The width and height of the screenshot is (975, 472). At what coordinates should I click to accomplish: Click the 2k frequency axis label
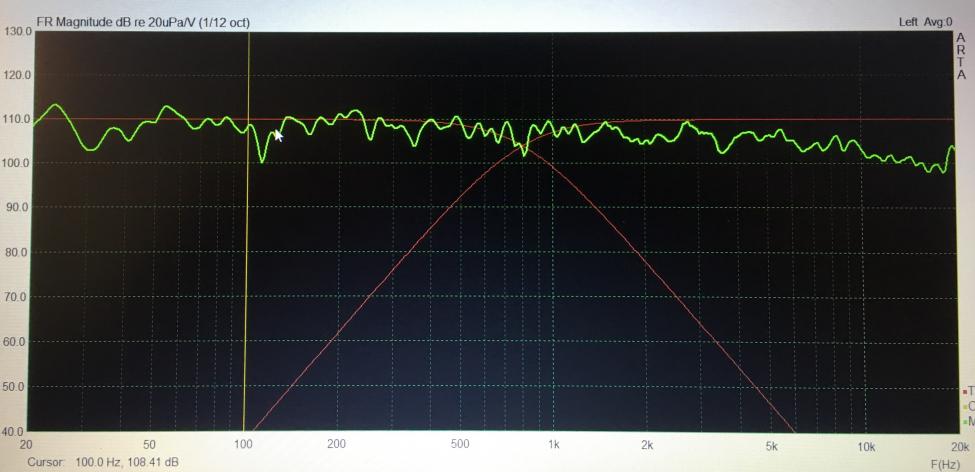[647, 445]
